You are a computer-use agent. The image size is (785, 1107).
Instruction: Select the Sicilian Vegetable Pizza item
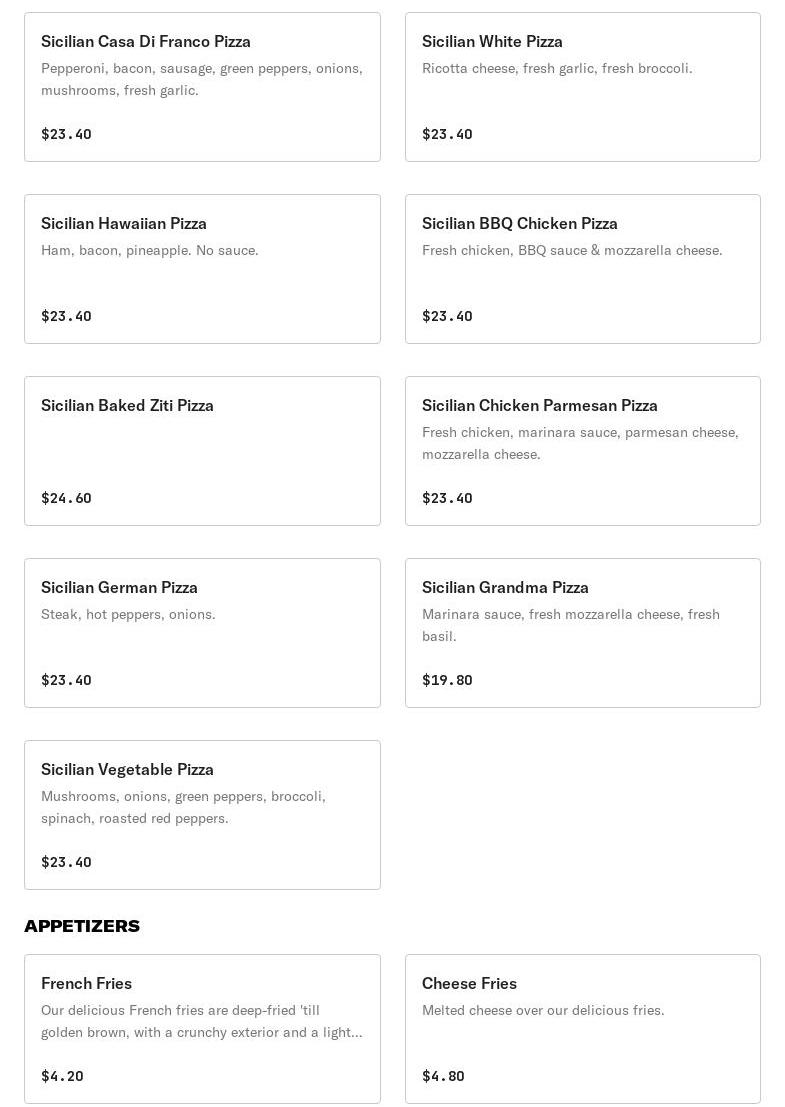(x=202, y=815)
